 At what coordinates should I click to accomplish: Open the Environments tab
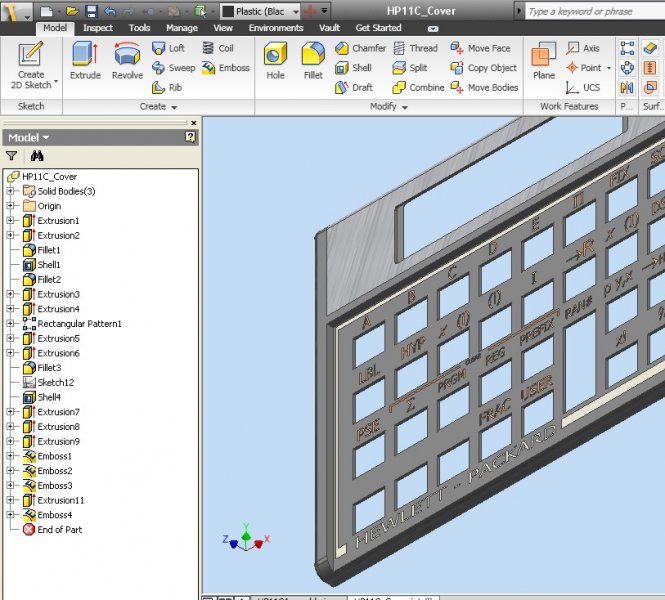[x=276, y=28]
